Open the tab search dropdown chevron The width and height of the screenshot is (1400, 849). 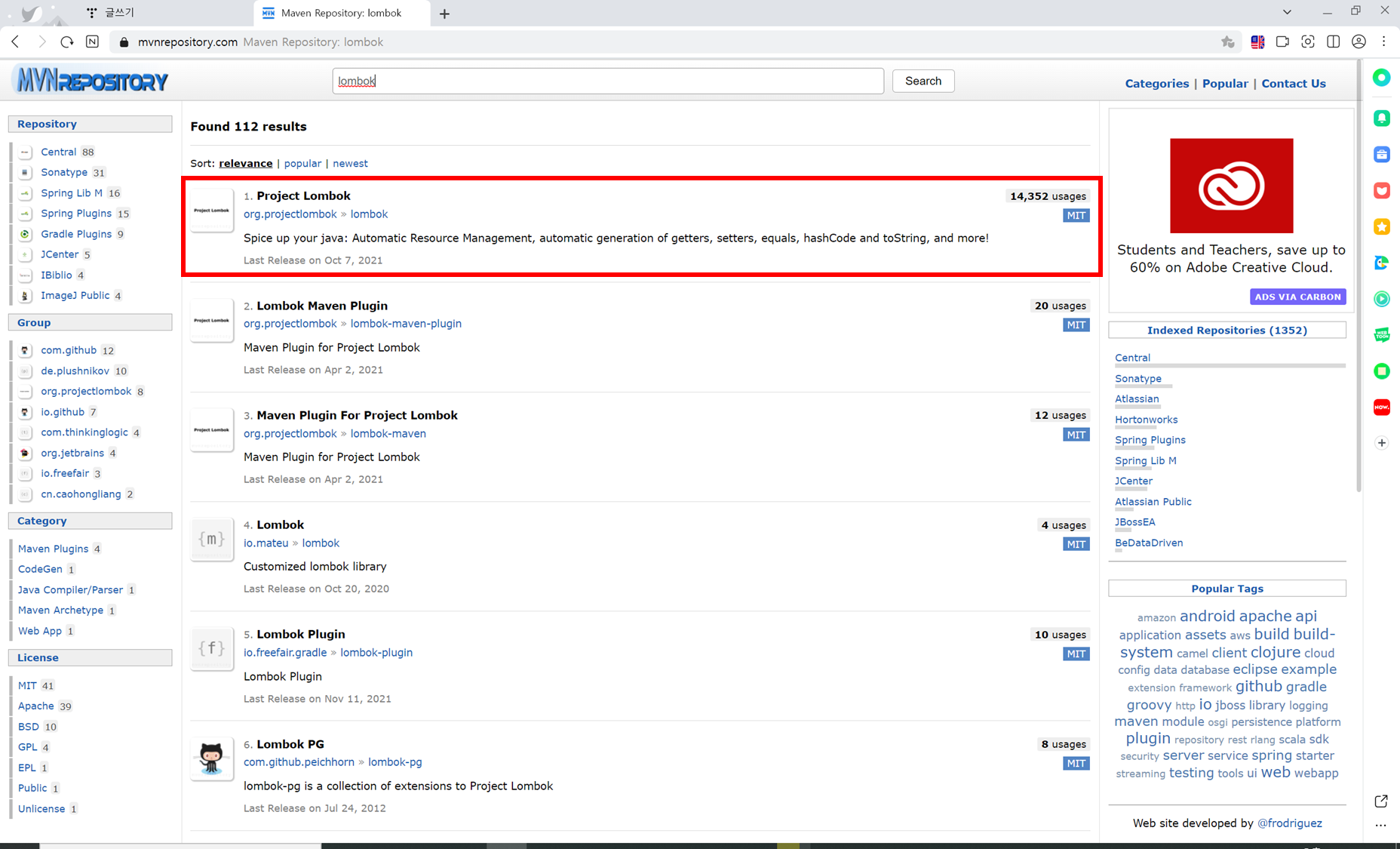1287,12
